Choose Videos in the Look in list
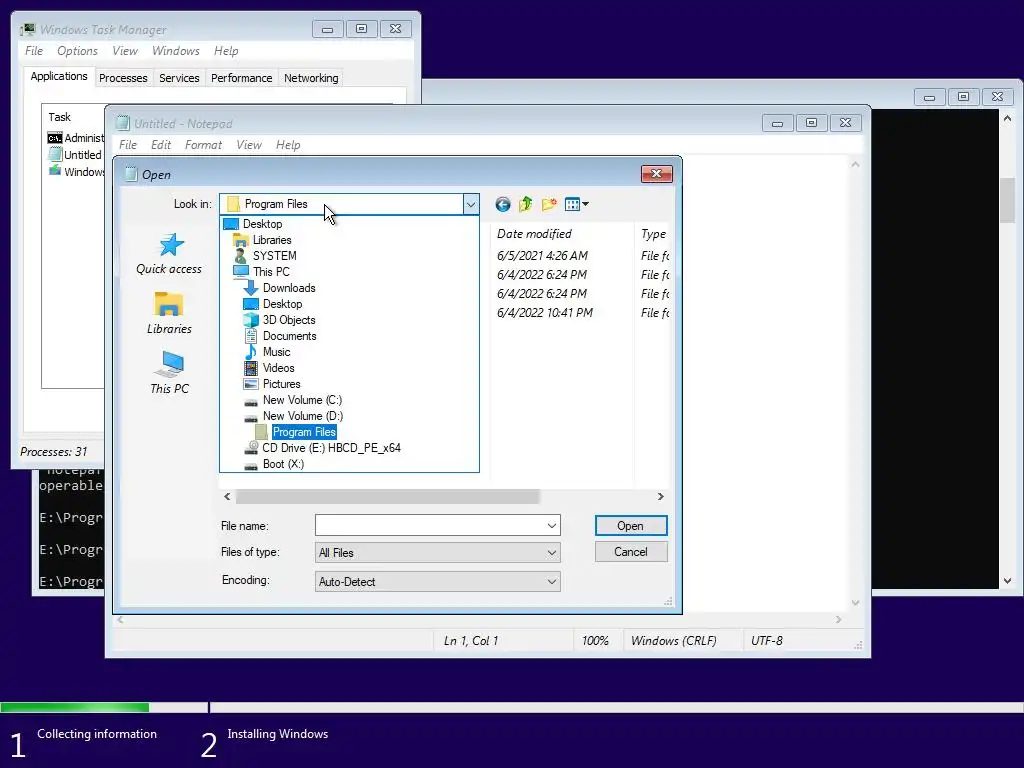The height and width of the screenshot is (768, 1024). (x=278, y=368)
